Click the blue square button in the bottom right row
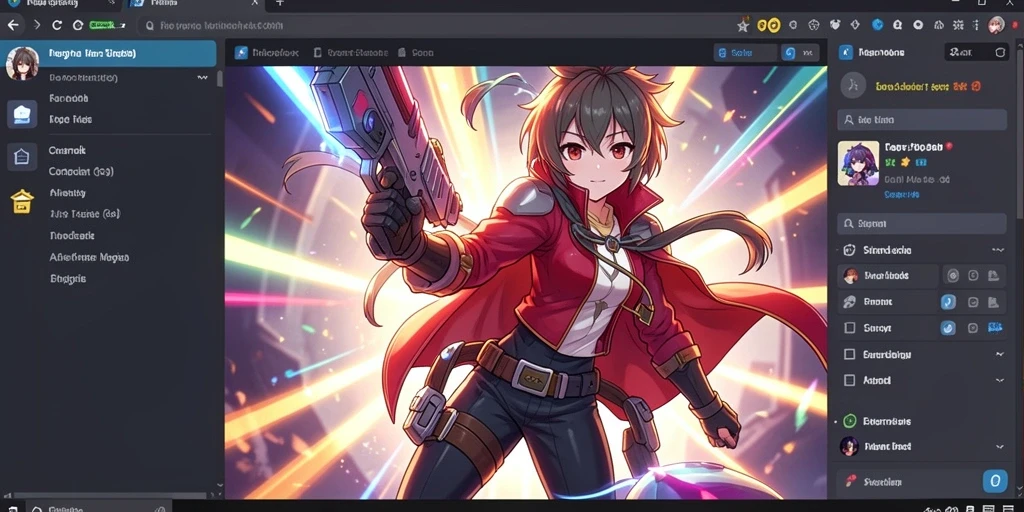1024x512 pixels. 995,481
